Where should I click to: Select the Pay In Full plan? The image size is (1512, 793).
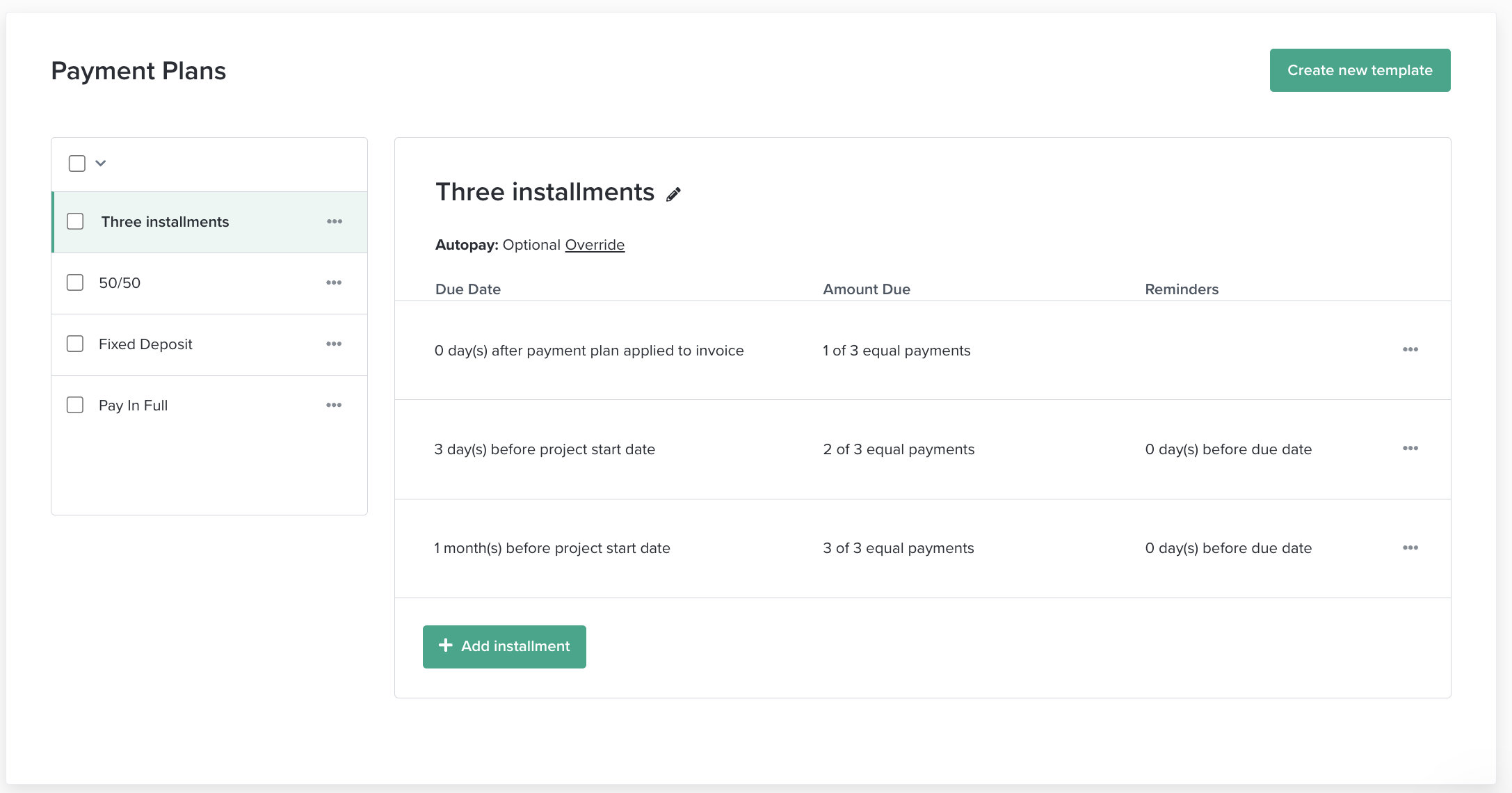coord(134,406)
